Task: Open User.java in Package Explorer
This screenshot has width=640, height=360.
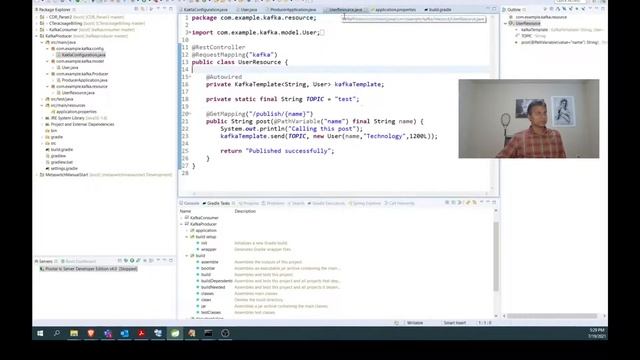Action: point(70,67)
